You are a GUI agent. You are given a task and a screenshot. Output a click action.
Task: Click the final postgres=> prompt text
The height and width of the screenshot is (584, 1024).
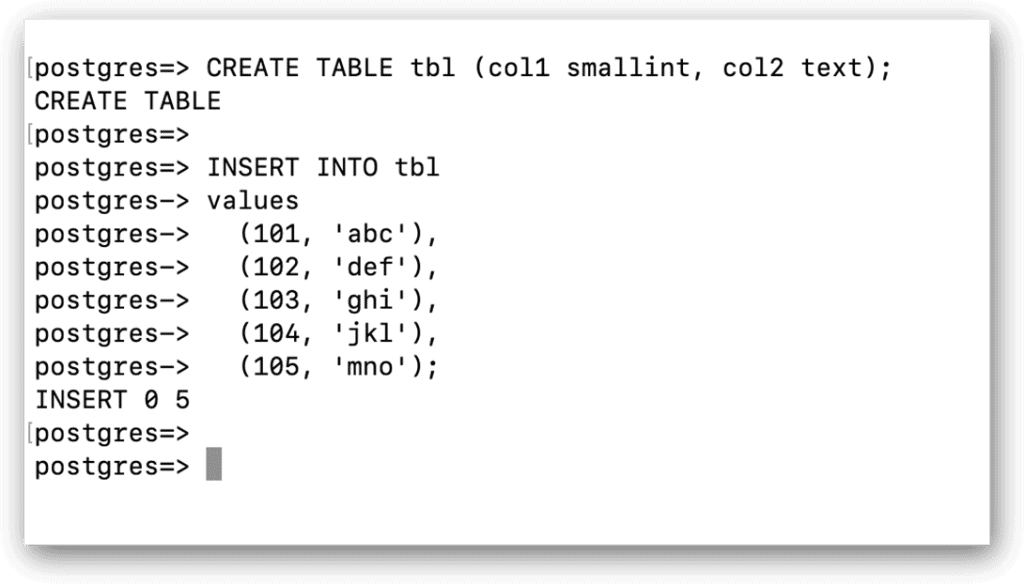pyautogui.click(x=112, y=468)
